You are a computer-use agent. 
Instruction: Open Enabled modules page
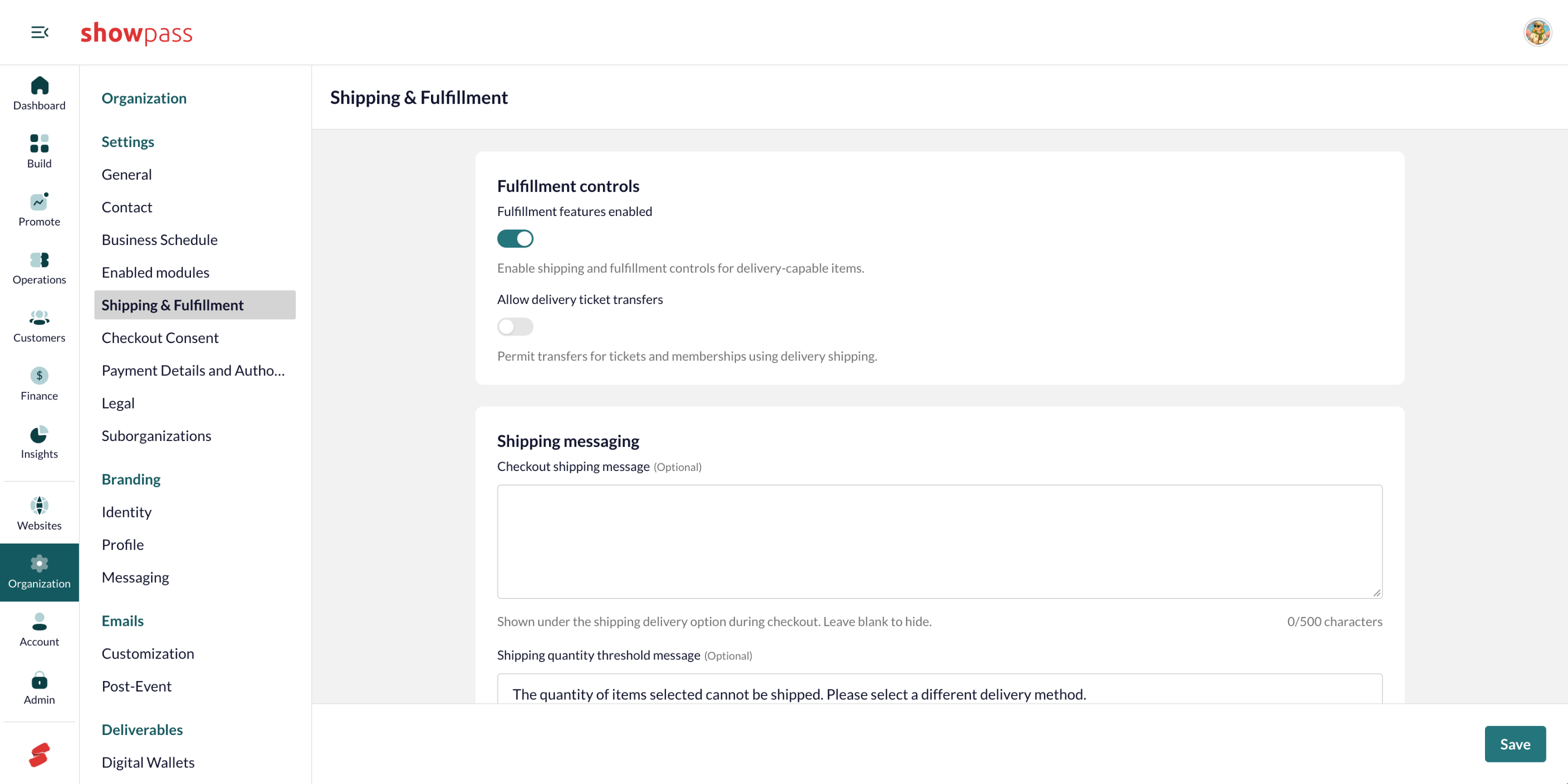(155, 272)
